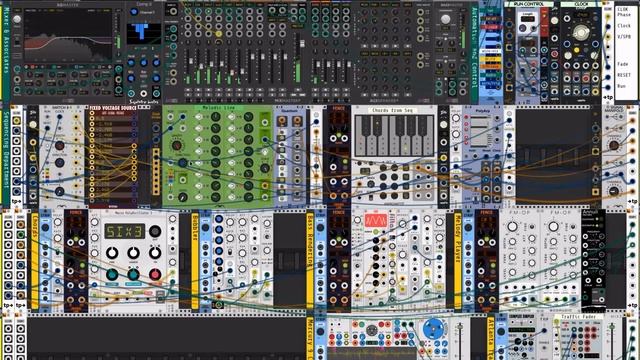
Task: Click the large white knob on EQ Master
Action: 17,19
